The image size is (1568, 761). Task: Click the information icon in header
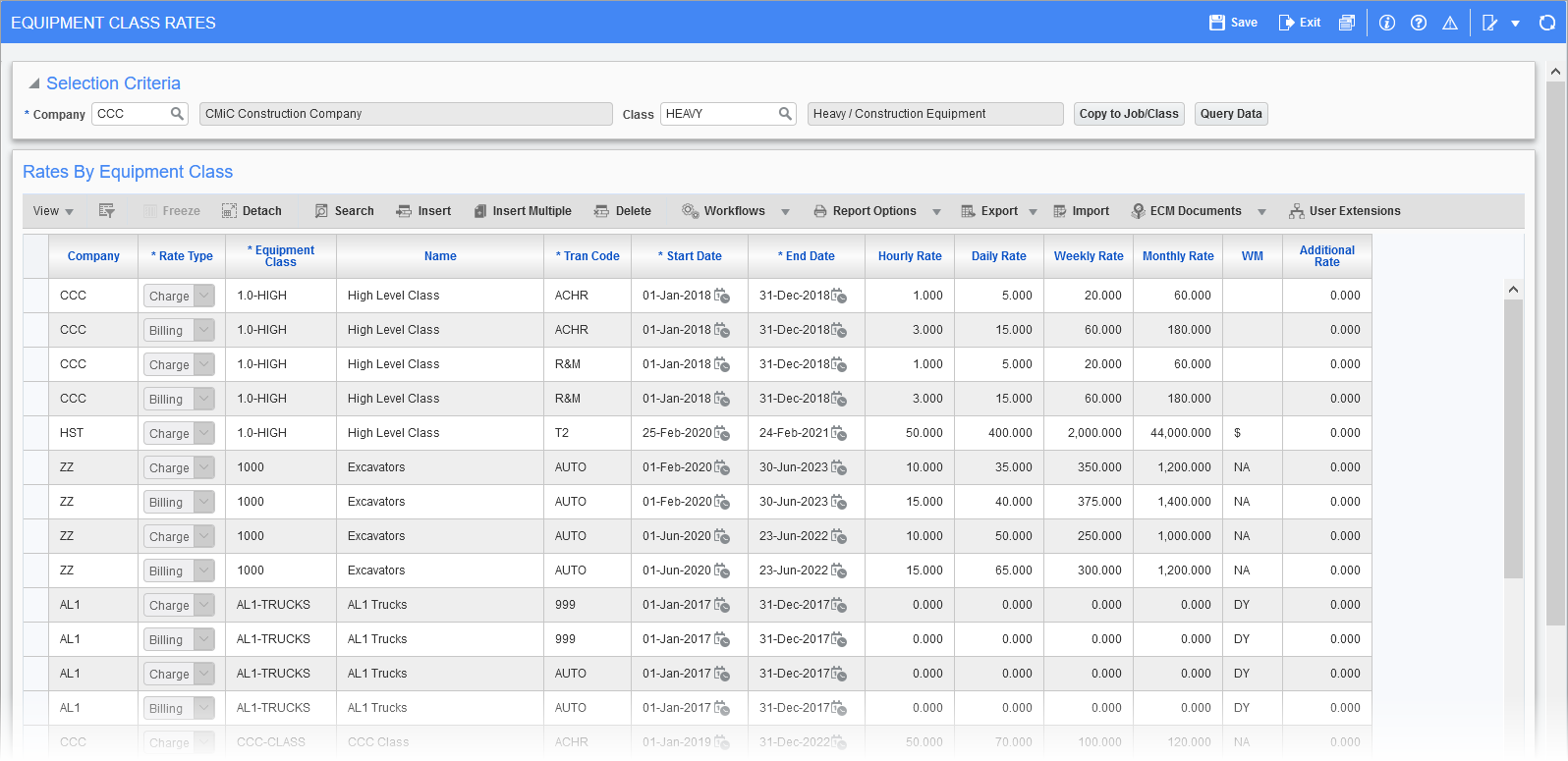pyautogui.click(x=1386, y=23)
